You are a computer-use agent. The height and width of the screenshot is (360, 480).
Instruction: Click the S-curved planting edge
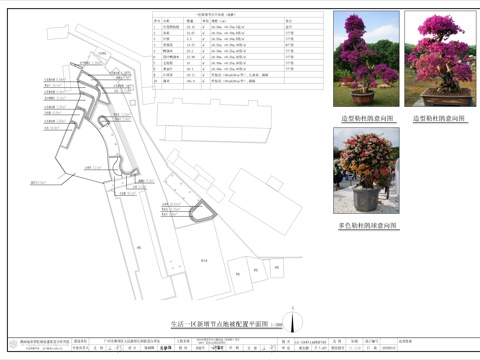tap(117, 167)
